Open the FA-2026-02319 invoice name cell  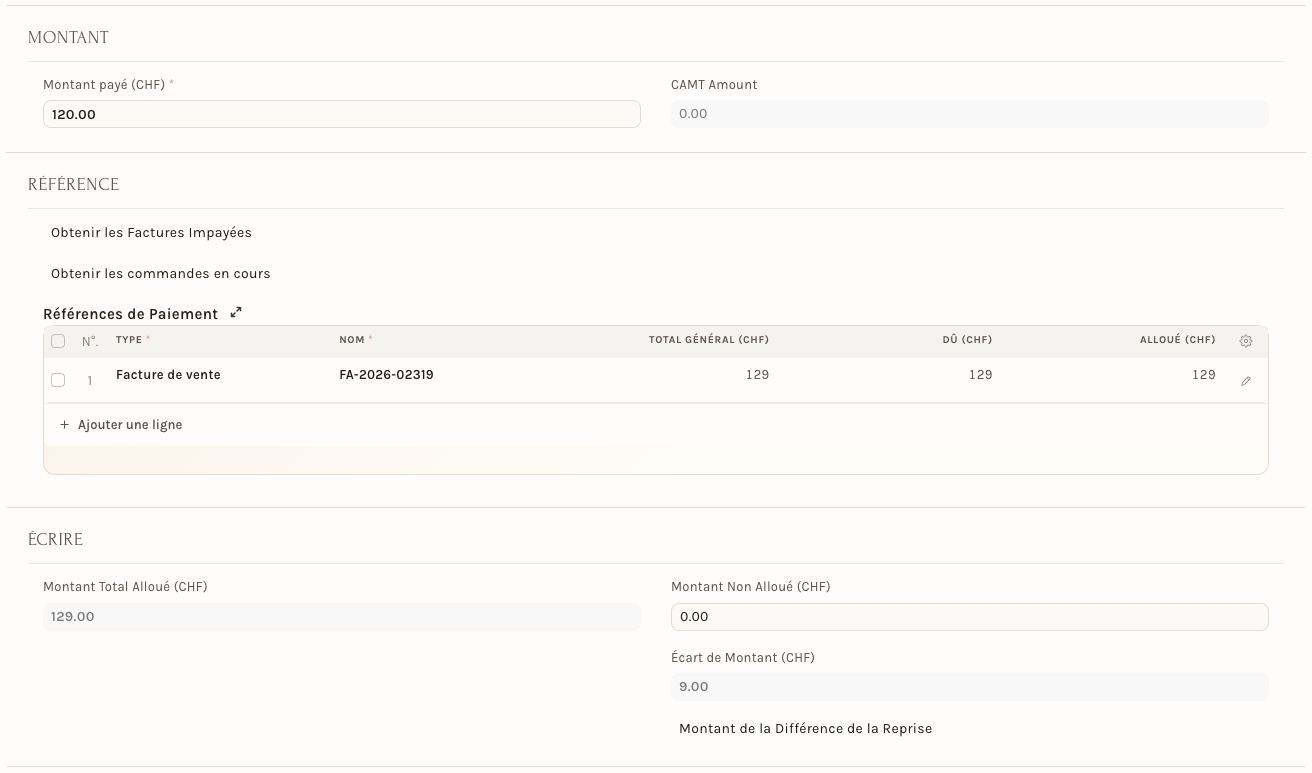pos(386,375)
